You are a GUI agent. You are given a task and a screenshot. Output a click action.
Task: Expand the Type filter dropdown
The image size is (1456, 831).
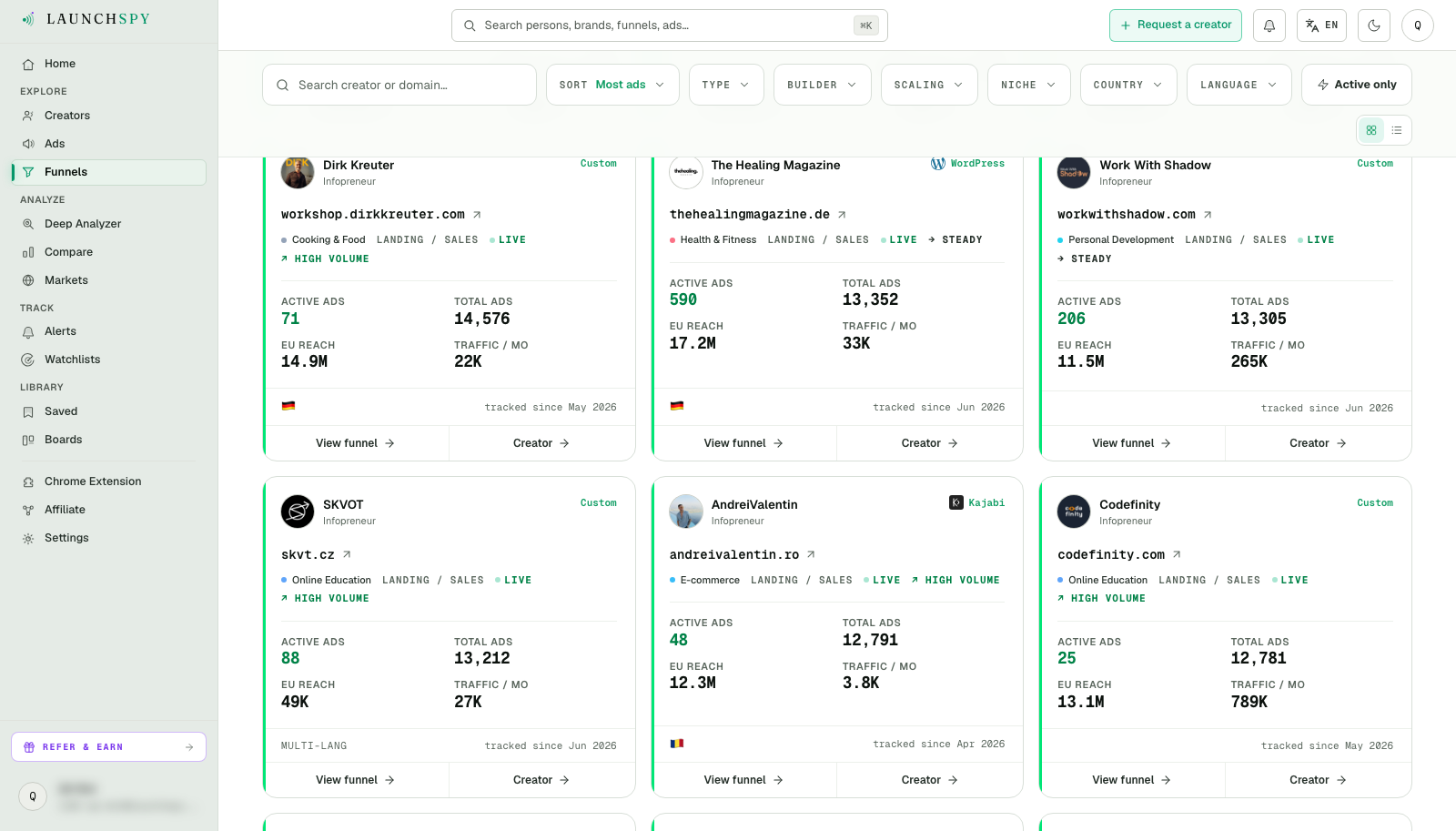[x=726, y=85]
